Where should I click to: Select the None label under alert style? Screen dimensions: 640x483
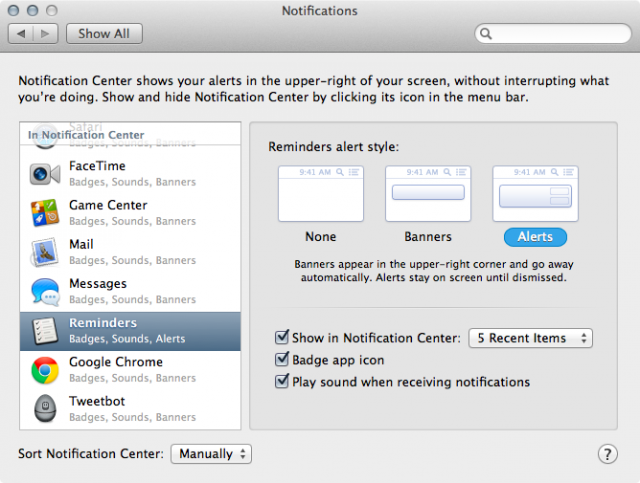(x=321, y=237)
